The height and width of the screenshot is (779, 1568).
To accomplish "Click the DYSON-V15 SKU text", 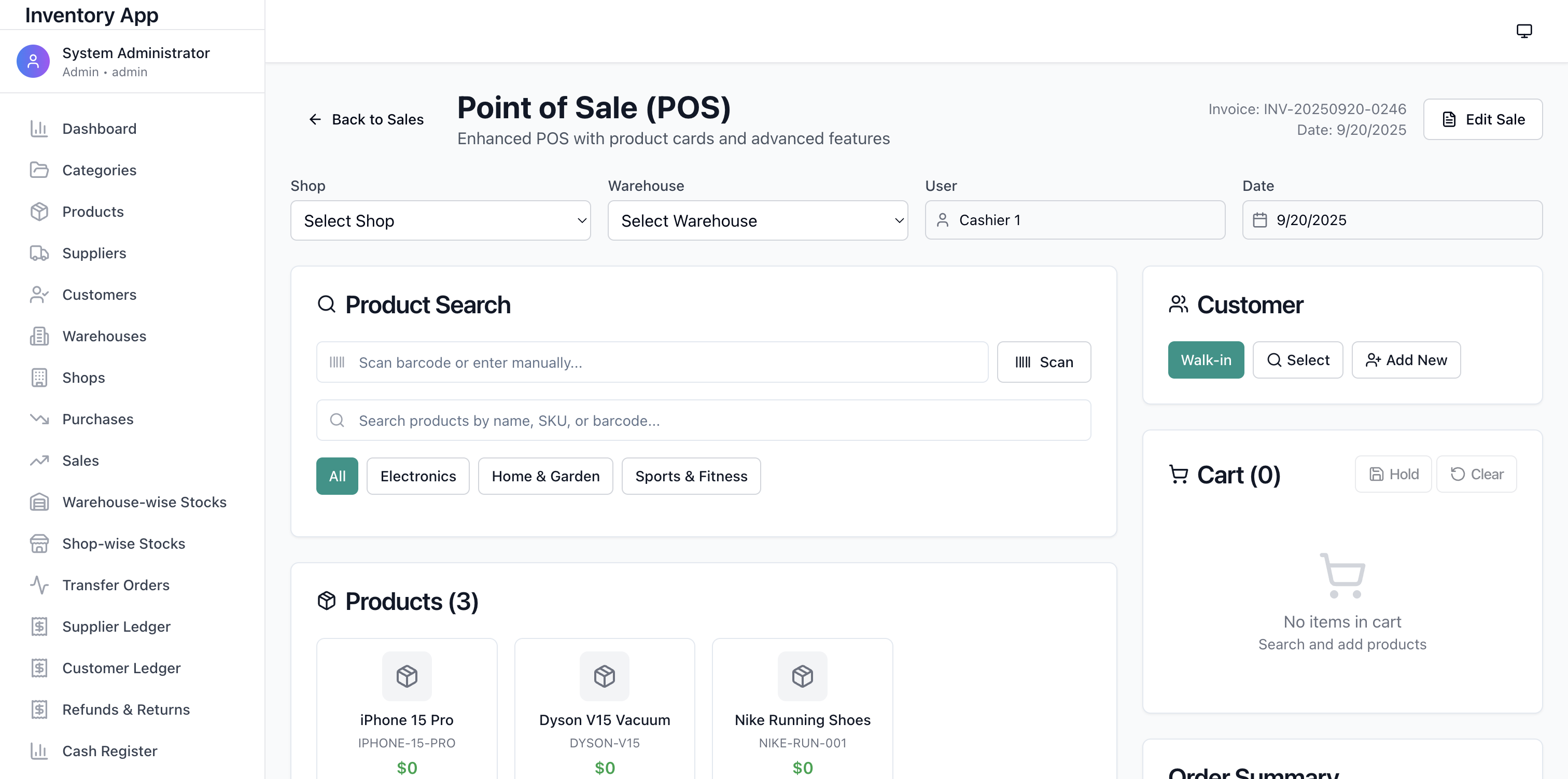I will coord(605,743).
